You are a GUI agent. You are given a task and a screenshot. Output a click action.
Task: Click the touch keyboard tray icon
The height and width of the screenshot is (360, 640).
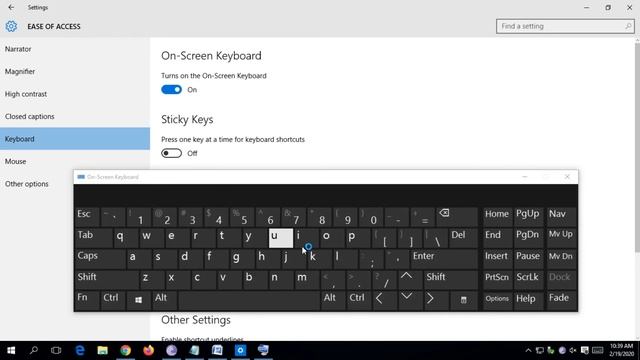click(598, 351)
